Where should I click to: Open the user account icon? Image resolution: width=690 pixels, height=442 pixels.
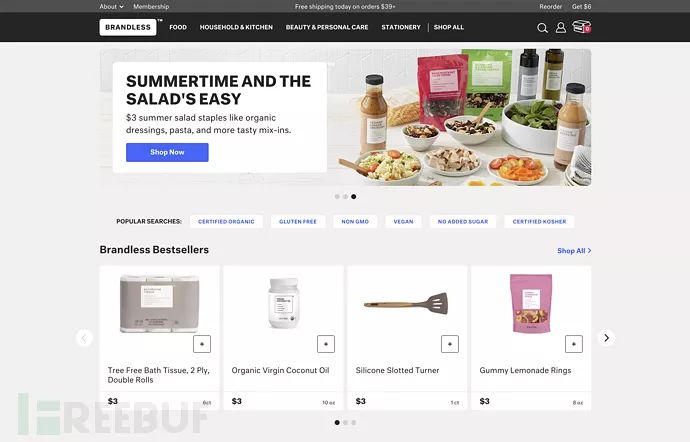[x=561, y=28]
